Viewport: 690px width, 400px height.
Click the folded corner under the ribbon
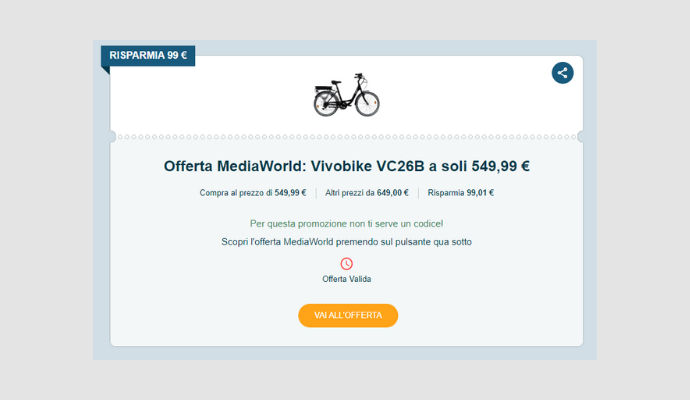point(105,70)
